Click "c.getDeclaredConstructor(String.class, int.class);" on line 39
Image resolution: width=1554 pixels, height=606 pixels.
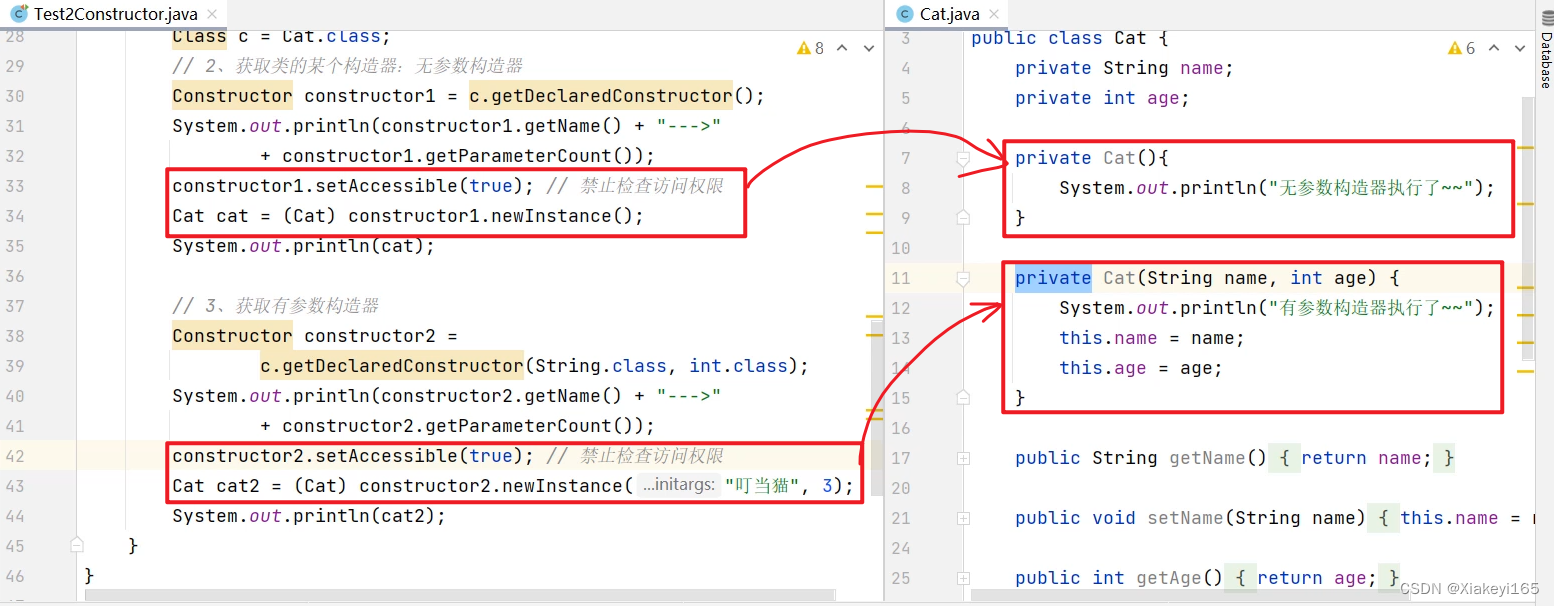pos(534,366)
